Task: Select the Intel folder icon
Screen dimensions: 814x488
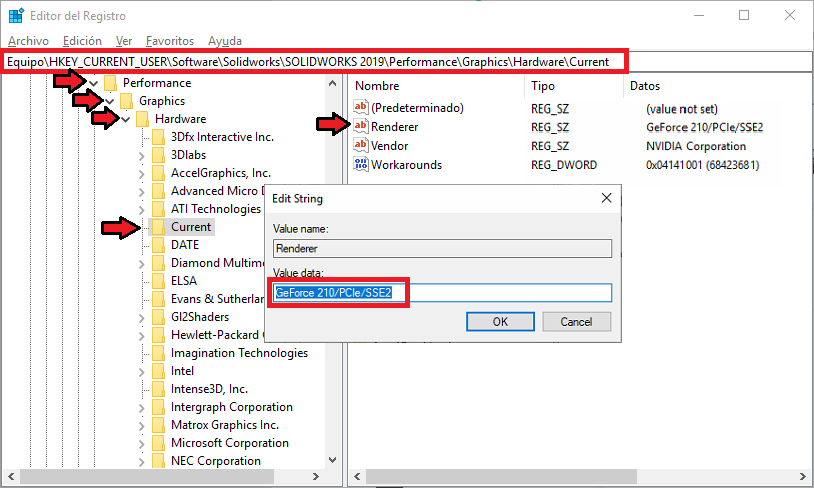Action: [x=159, y=371]
